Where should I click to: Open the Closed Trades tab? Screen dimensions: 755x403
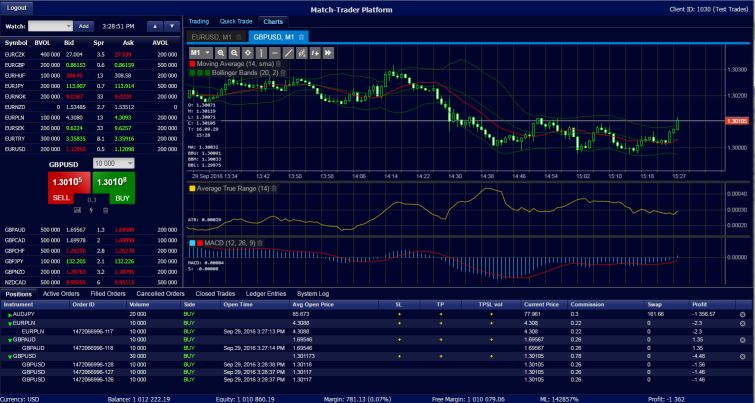pyautogui.click(x=215, y=294)
